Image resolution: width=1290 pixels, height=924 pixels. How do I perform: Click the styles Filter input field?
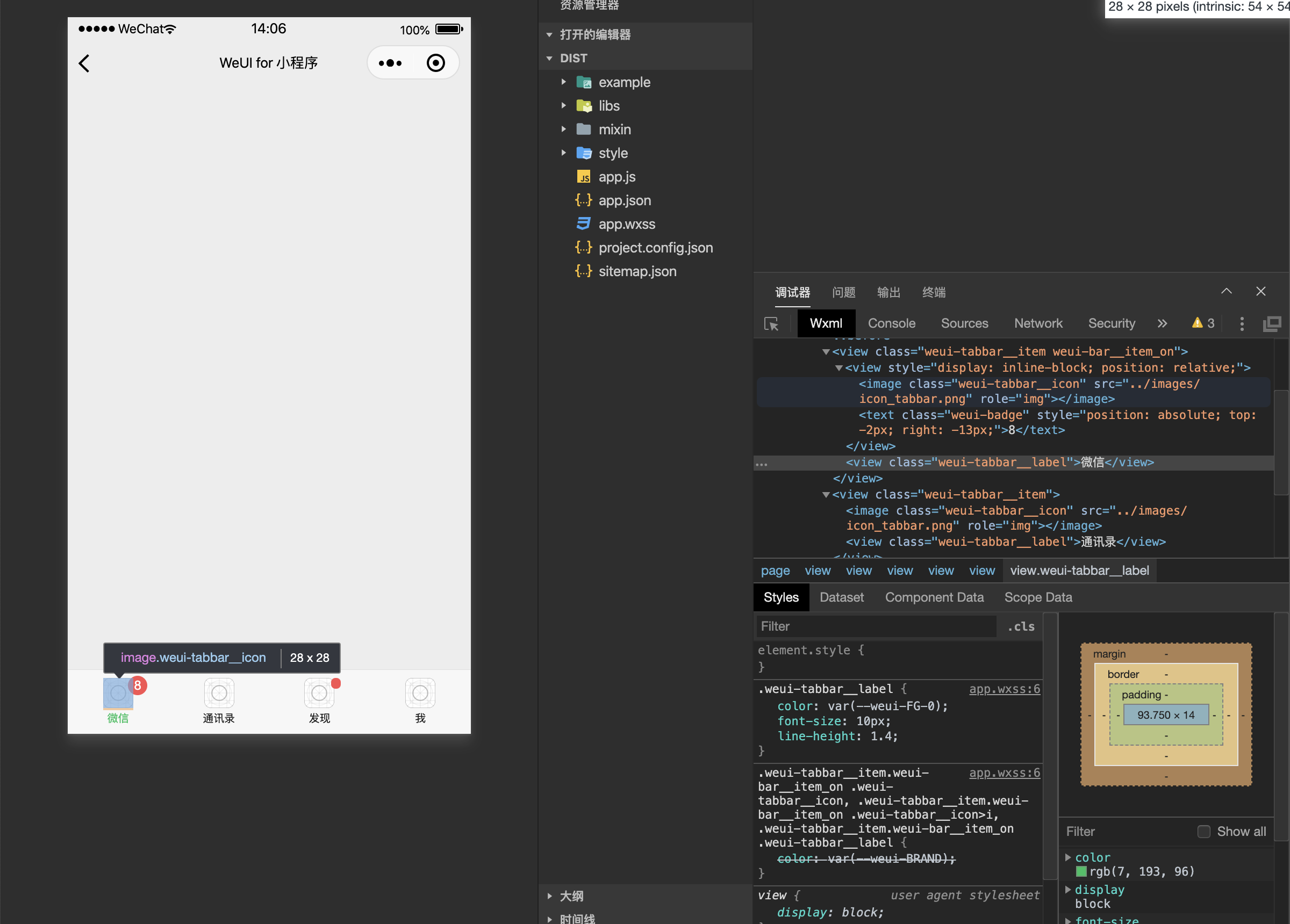pos(876,626)
